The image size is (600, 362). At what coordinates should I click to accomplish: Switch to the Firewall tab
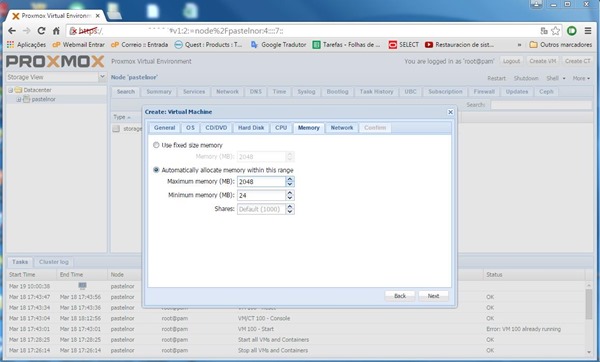484,92
